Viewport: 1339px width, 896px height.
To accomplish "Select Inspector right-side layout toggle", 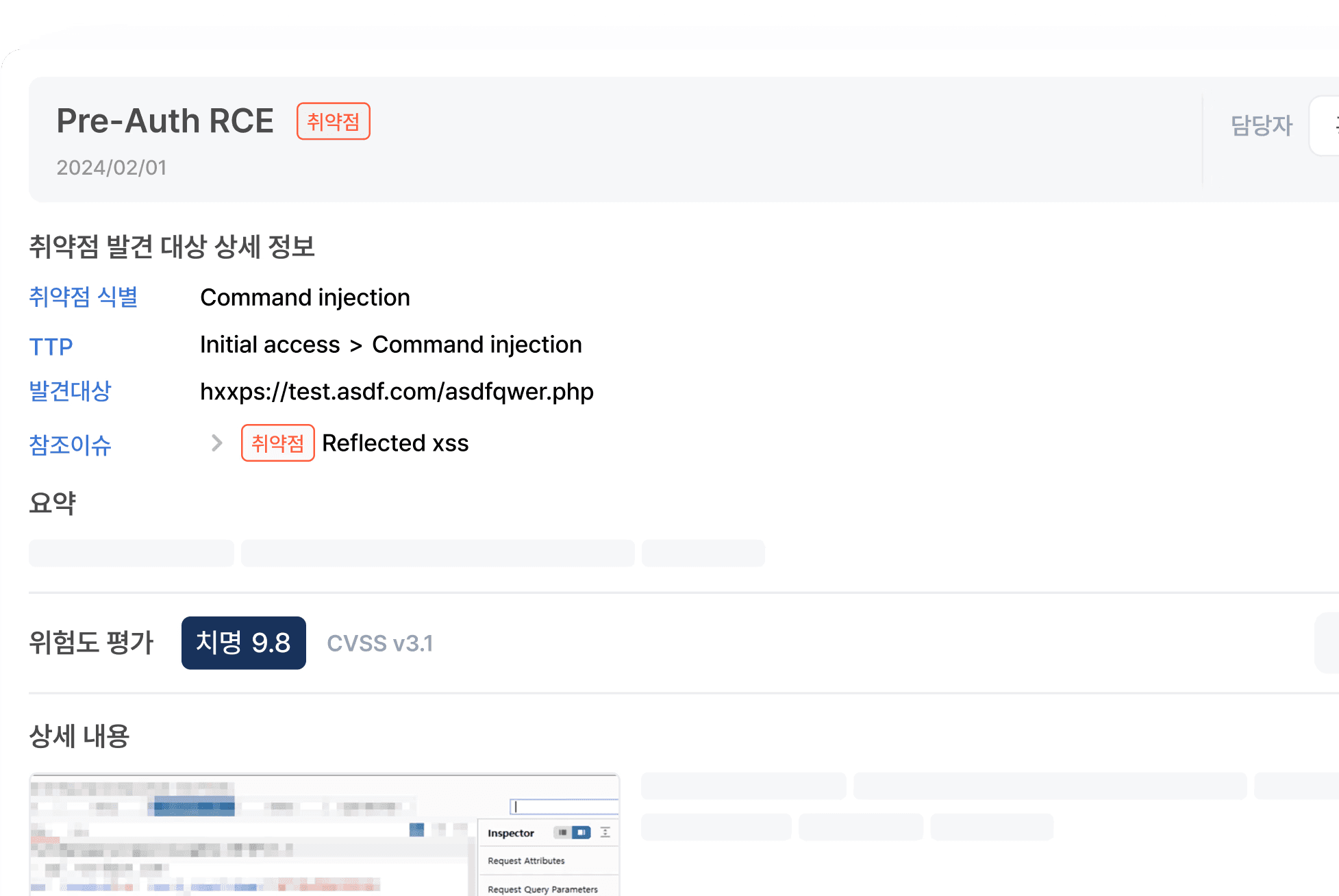I will [x=581, y=832].
